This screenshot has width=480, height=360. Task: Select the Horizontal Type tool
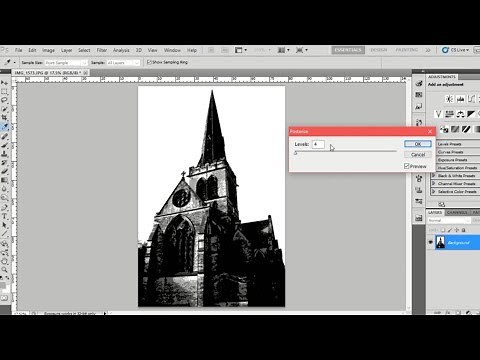click(4, 216)
